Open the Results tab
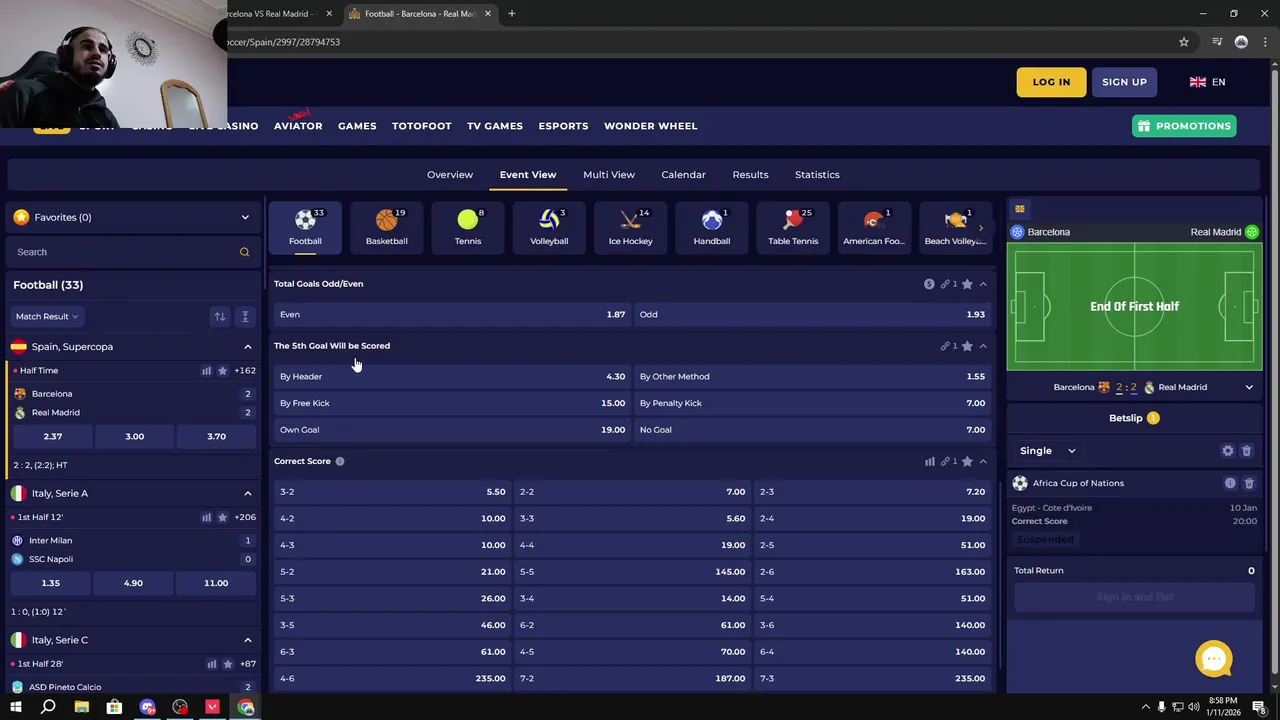 tap(750, 175)
